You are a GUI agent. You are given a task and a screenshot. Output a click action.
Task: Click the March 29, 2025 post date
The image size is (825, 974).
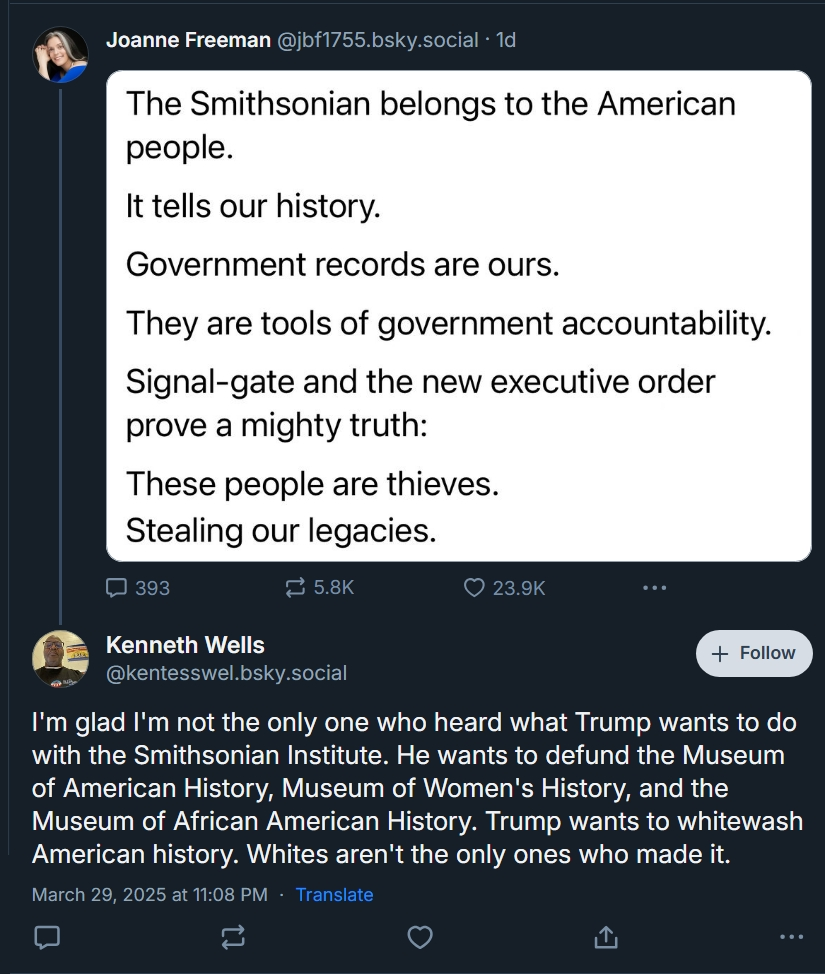coord(150,894)
